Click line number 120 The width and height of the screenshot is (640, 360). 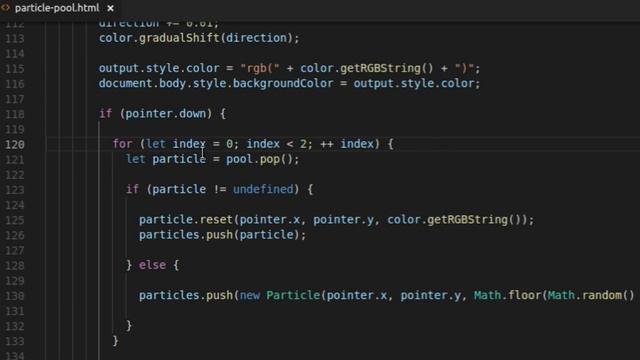[15, 144]
